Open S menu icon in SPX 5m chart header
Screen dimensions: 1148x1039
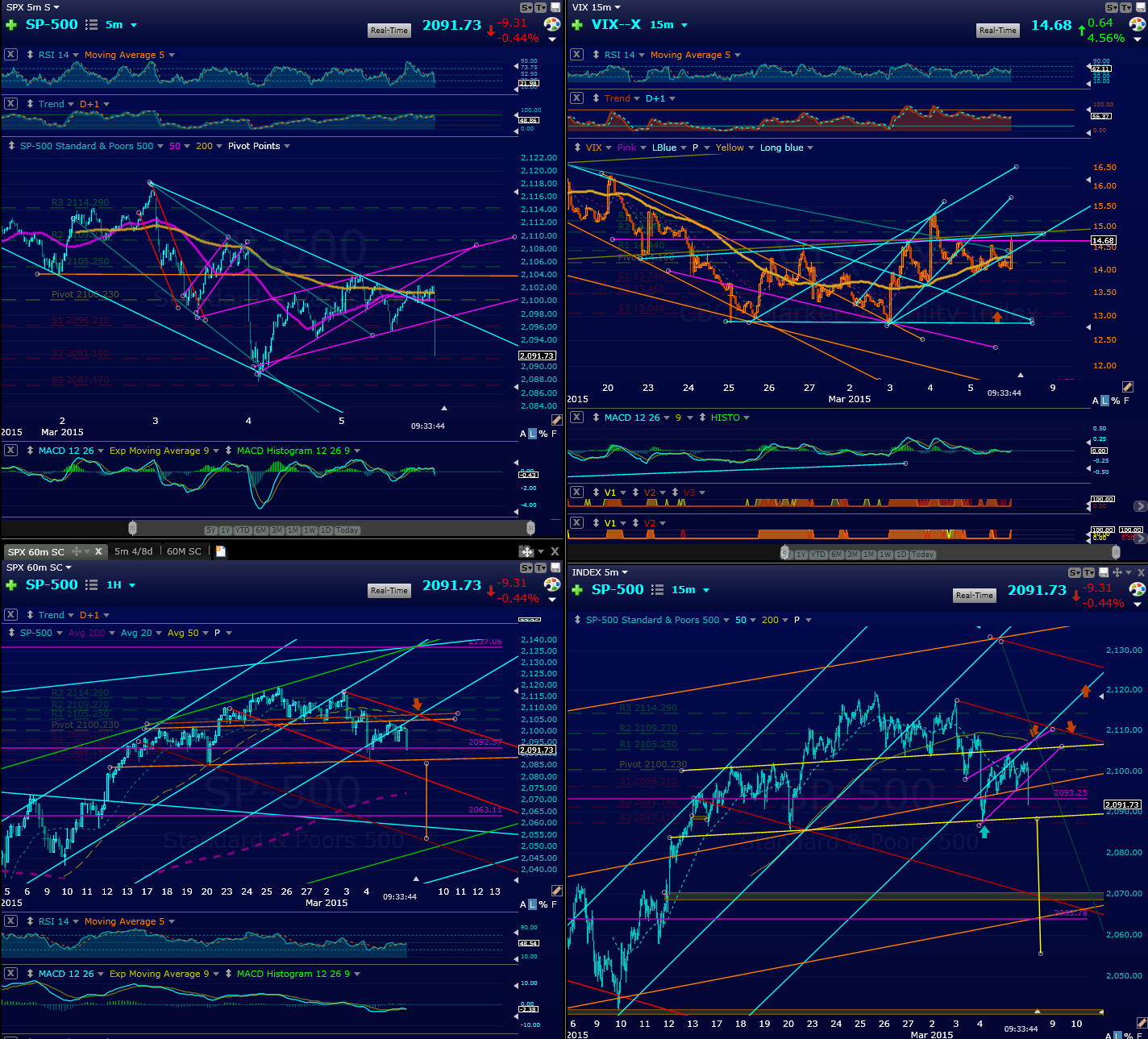[x=526, y=7]
